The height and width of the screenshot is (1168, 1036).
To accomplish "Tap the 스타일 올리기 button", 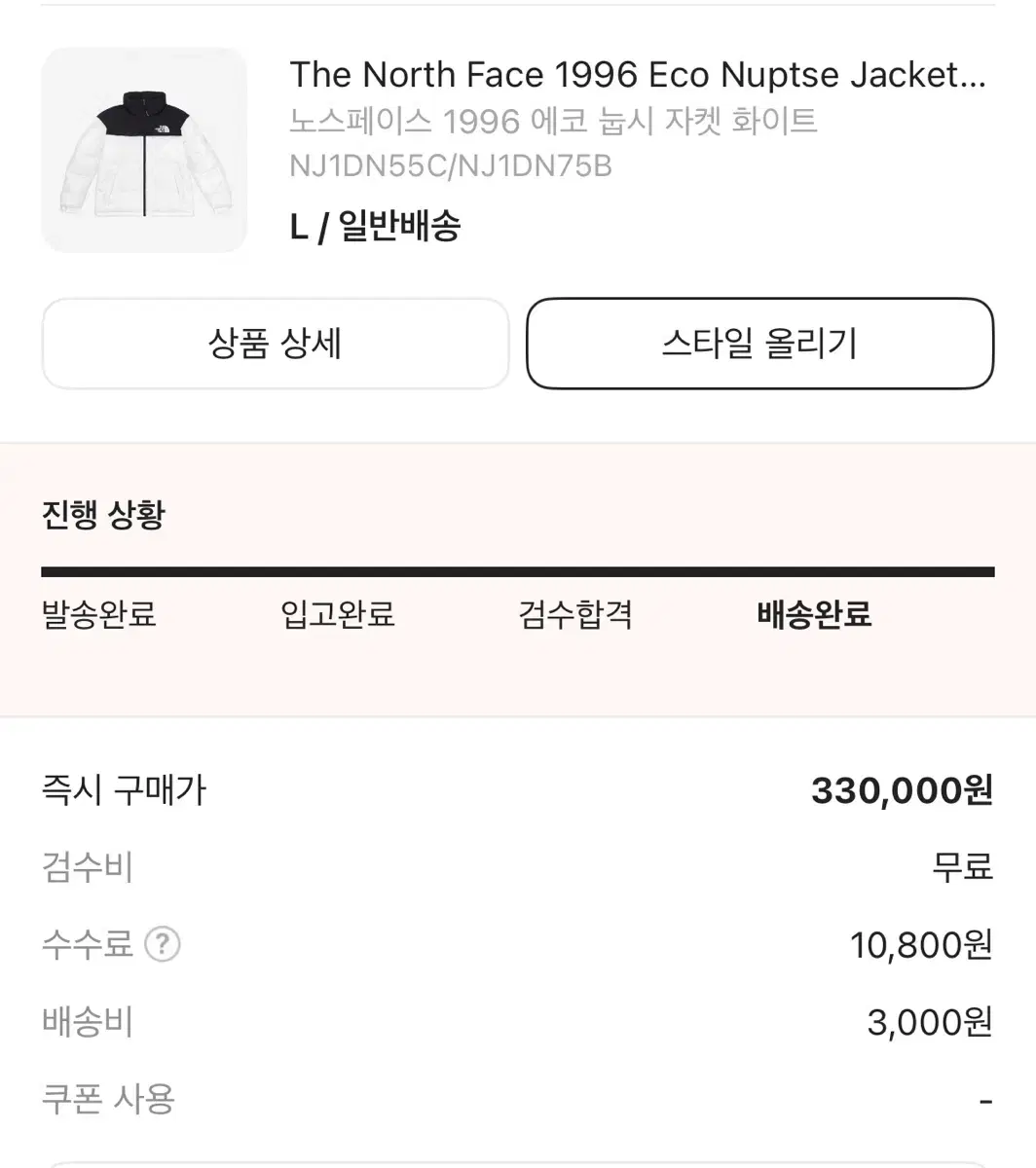I will click(x=760, y=344).
